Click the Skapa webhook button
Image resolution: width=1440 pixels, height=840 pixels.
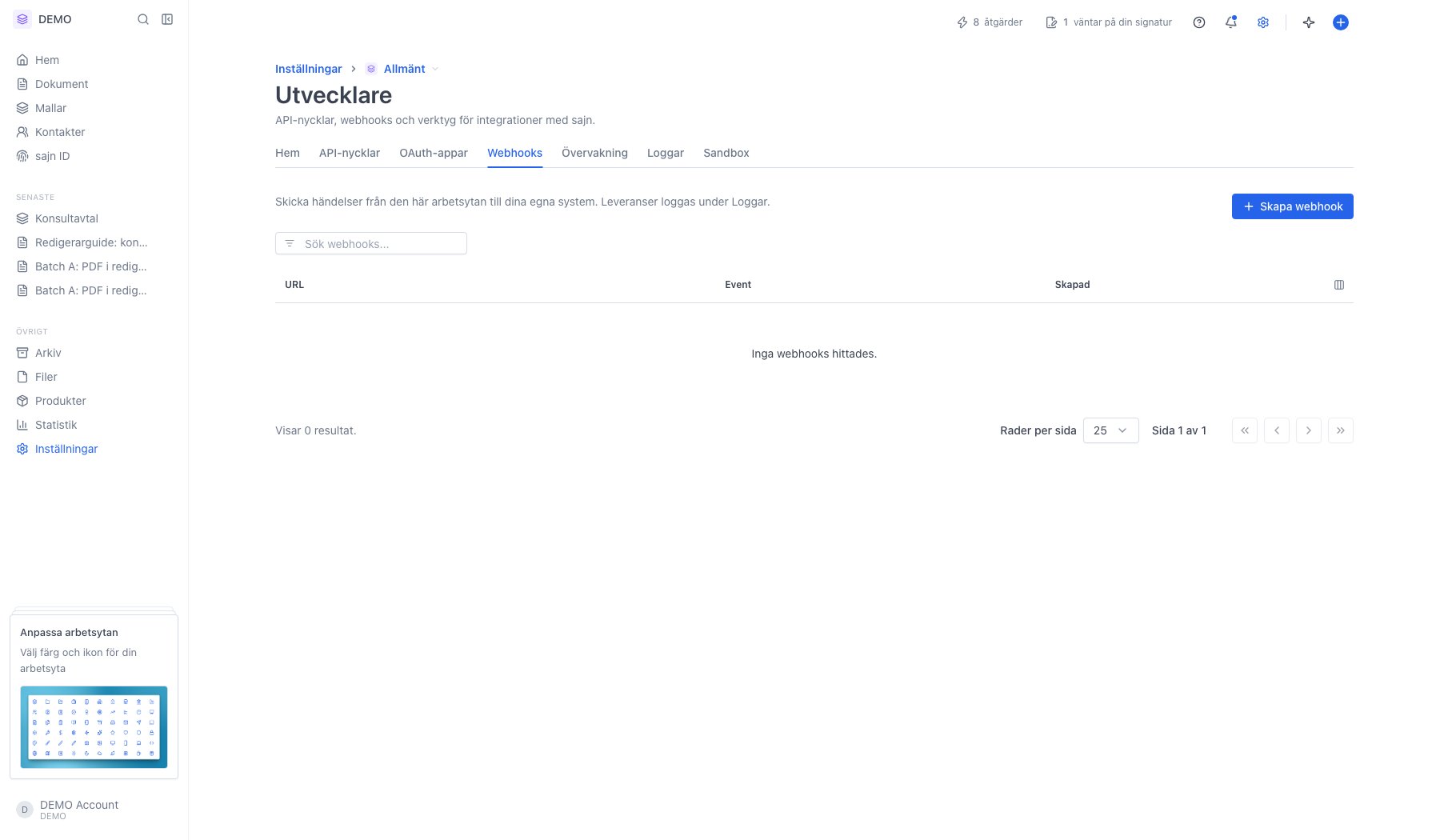pyautogui.click(x=1293, y=206)
